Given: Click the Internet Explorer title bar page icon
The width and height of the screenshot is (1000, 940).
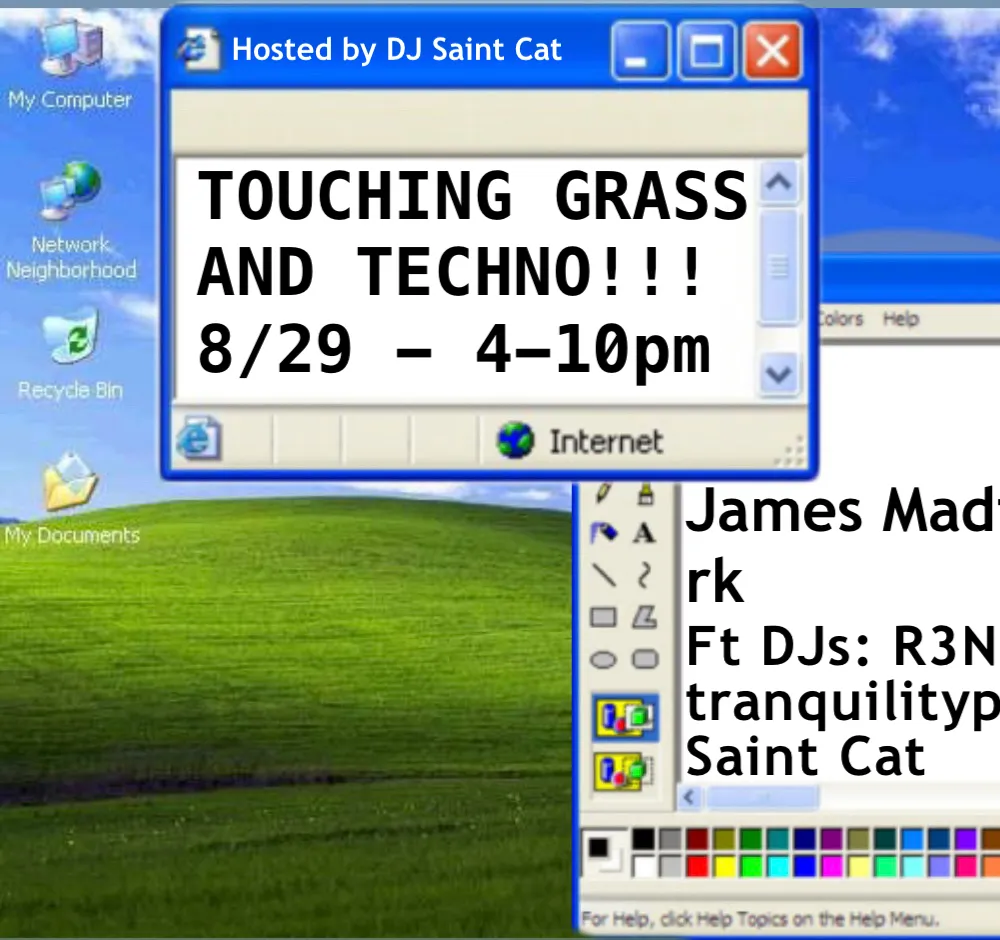Looking at the screenshot, I should pos(199,49).
